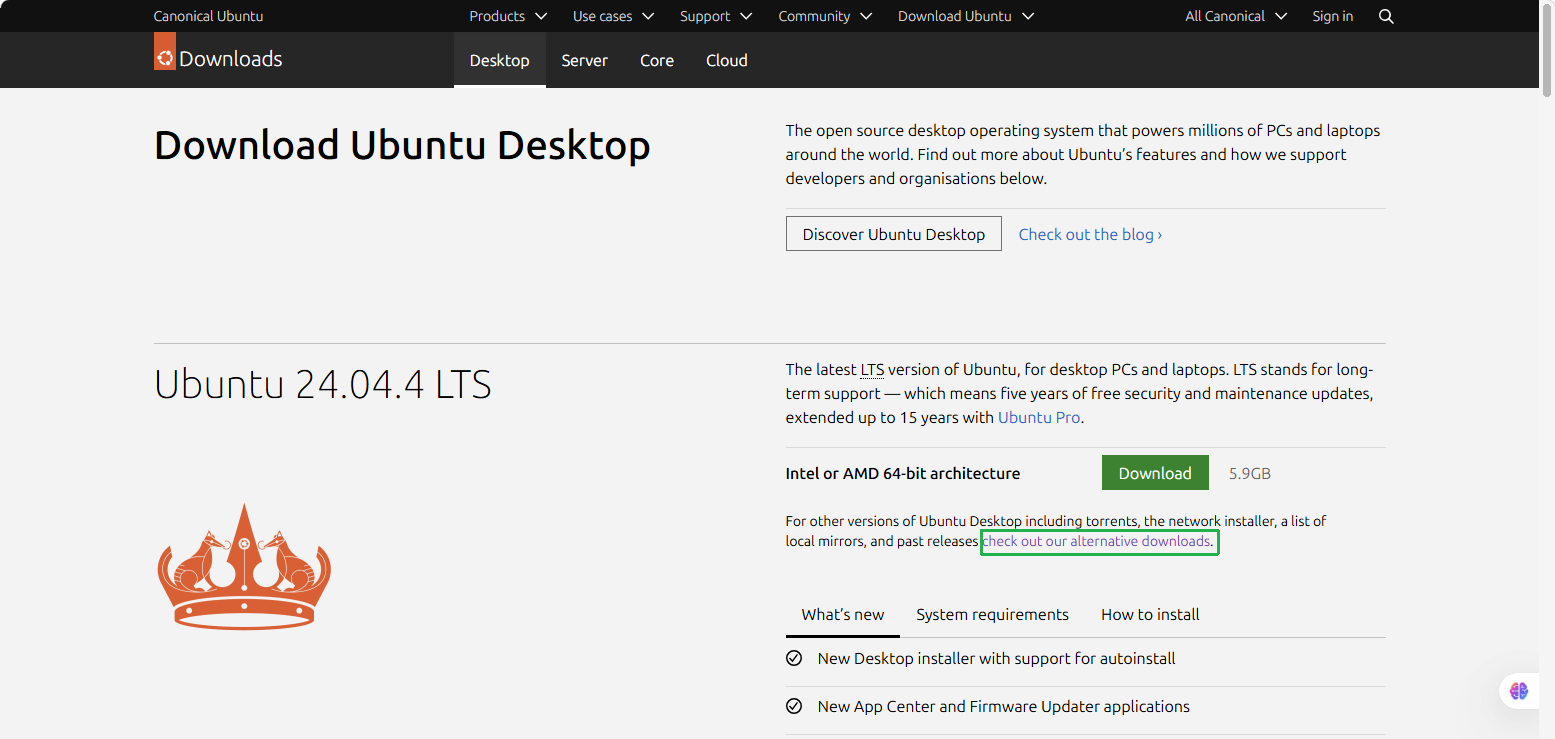The height and width of the screenshot is (739, 1555).
Task: Go to the Core tab
Action: point(657,60)
